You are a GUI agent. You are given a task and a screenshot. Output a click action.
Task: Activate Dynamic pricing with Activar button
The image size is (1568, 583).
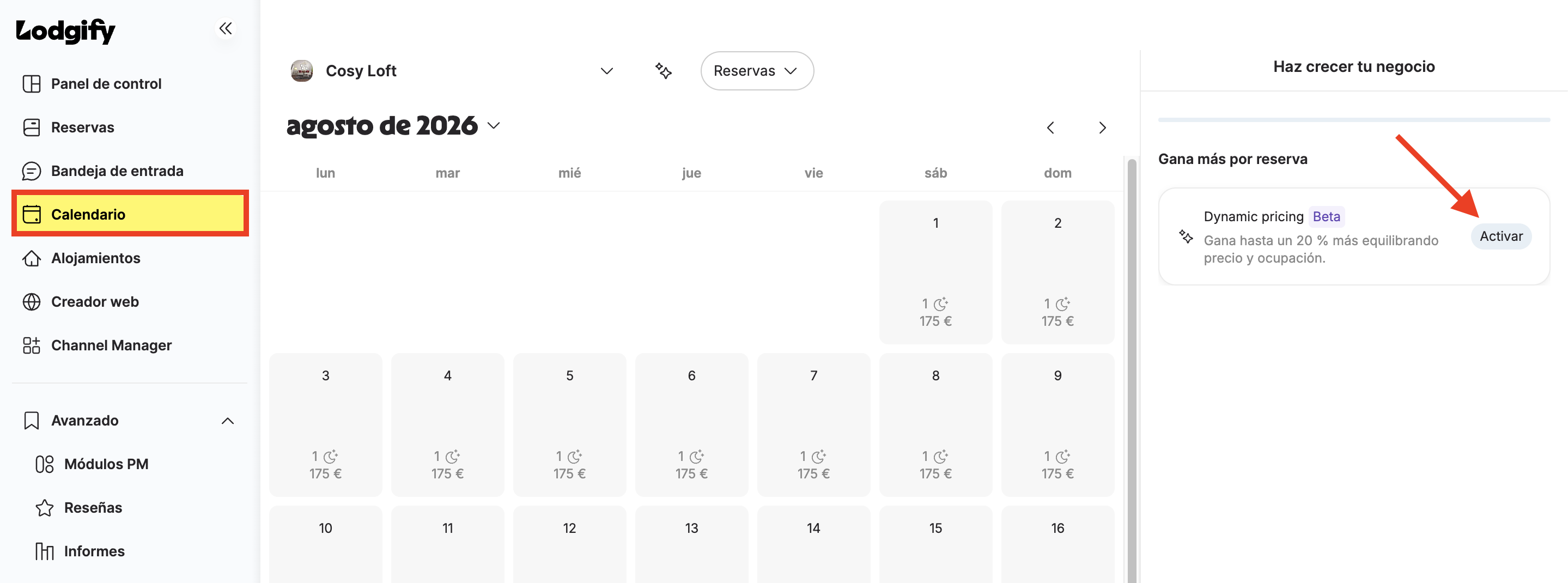click(1501, 236)
